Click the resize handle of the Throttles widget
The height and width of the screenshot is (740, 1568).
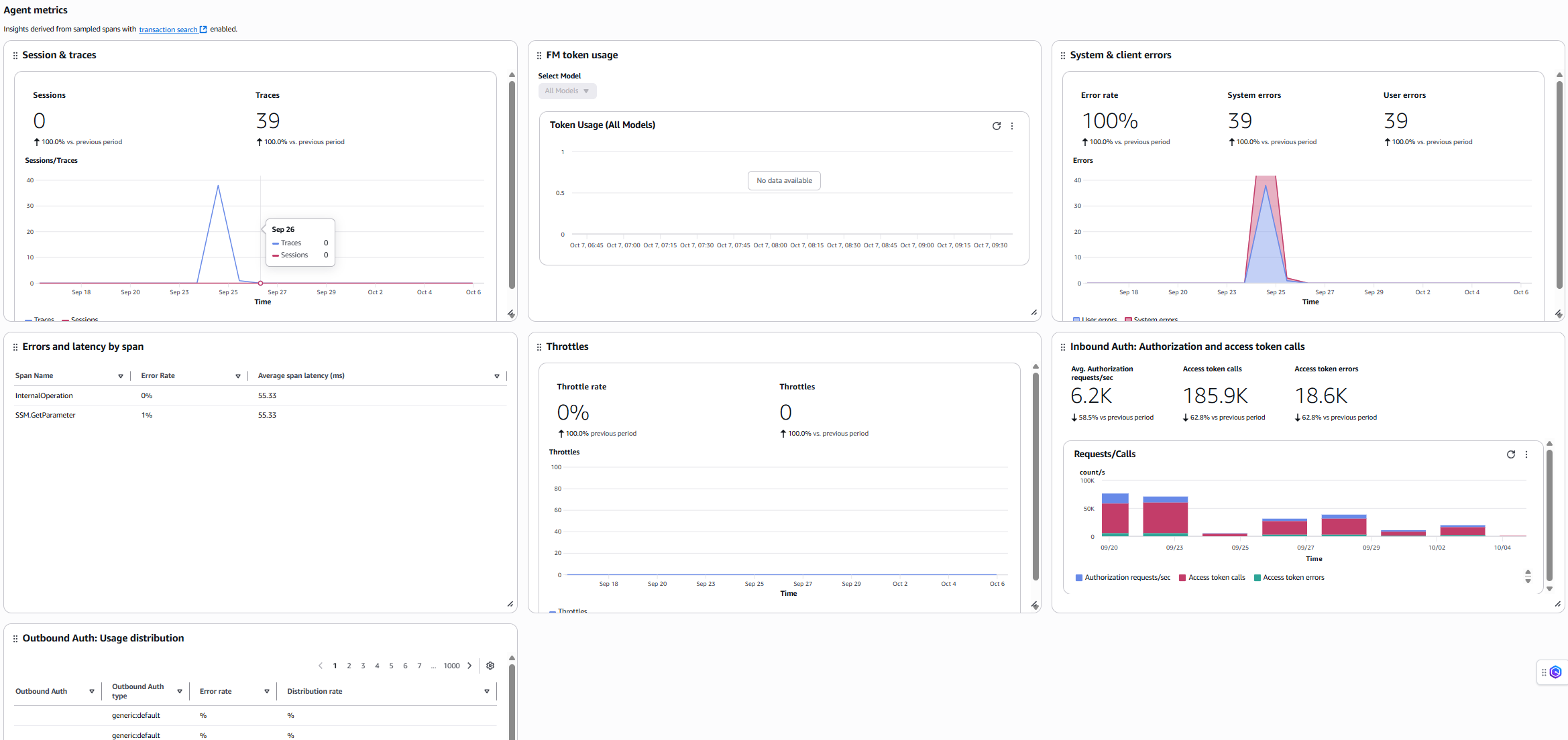point(1033,605)
